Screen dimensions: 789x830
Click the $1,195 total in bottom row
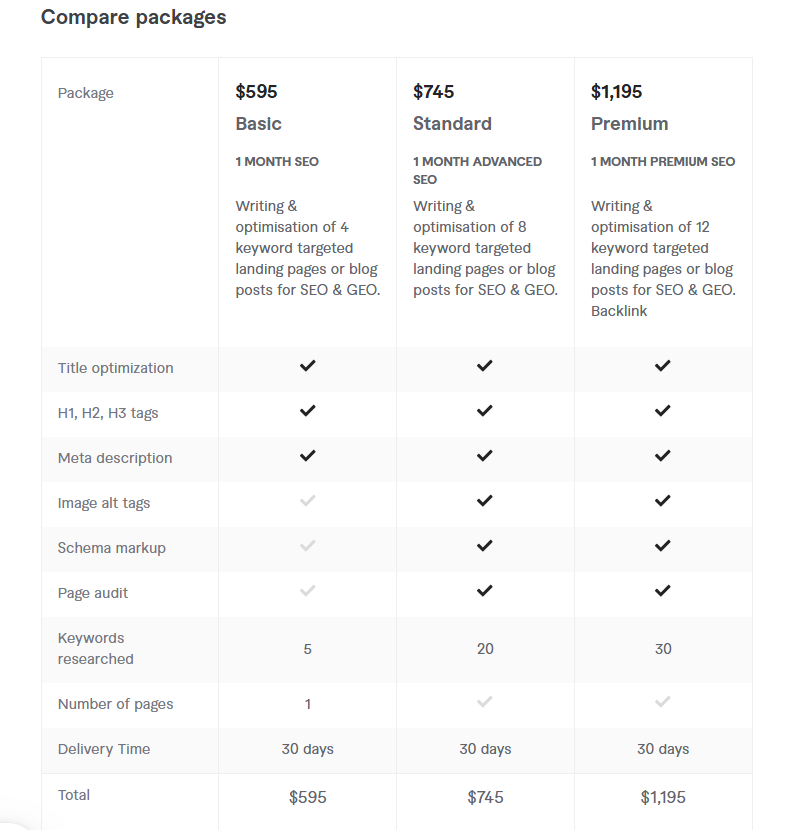[x=663, y=797]
